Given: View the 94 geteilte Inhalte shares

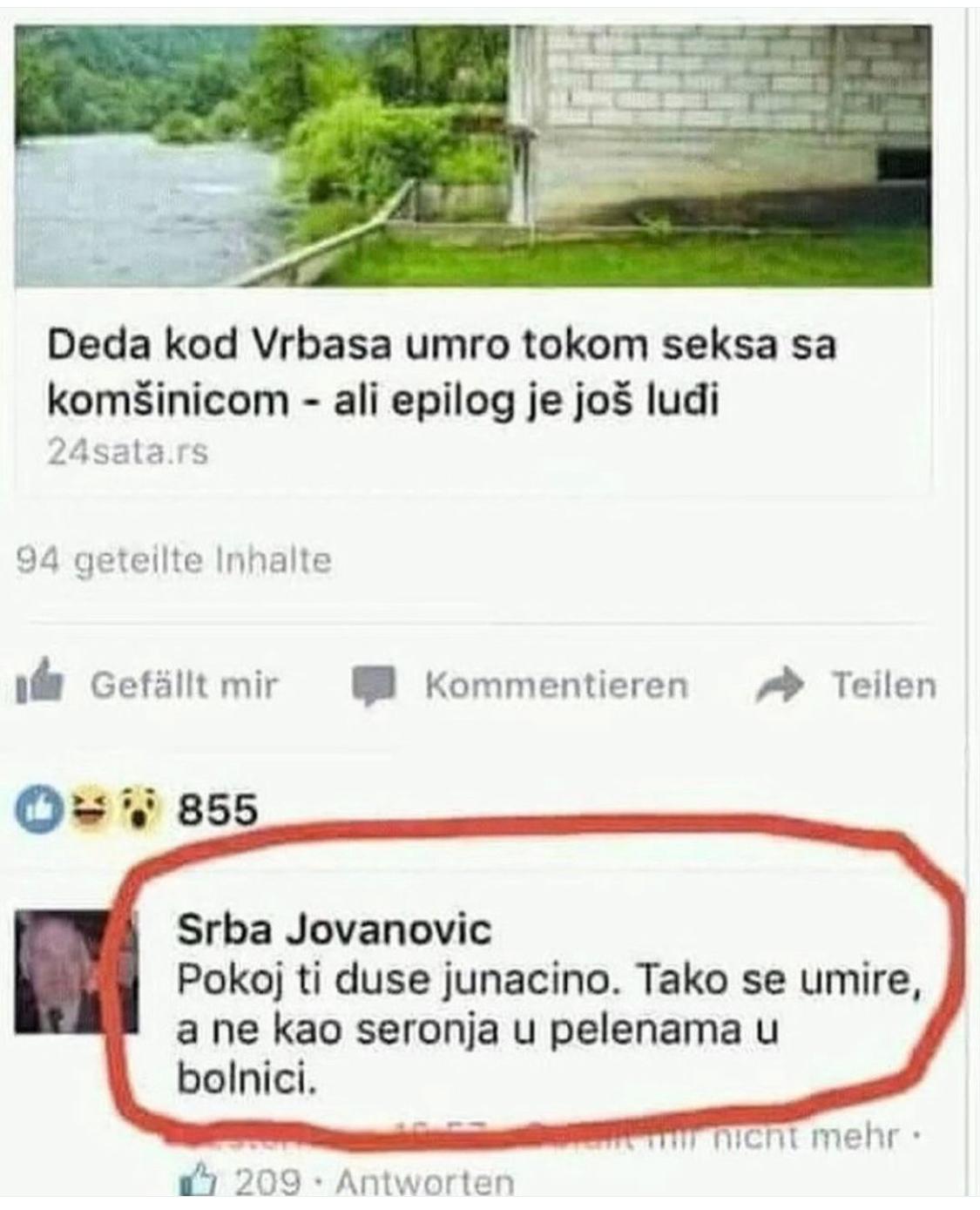Looking at the screenshot, I should pos(174,559).
